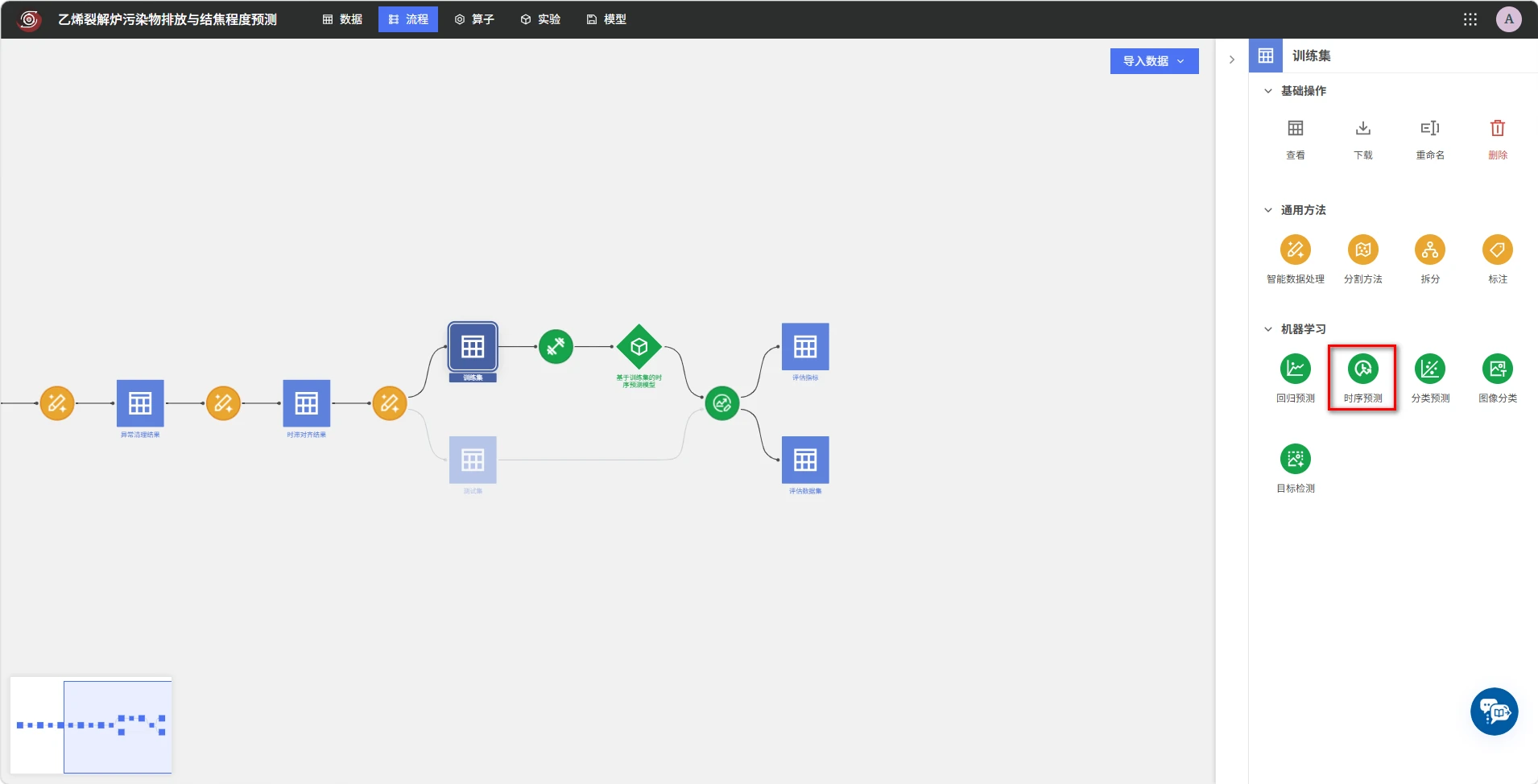The image size is (1538, 784).
Task: Click the green evaluation node before 评估指标
Action: pyautogui.click(x=721, y=403)
